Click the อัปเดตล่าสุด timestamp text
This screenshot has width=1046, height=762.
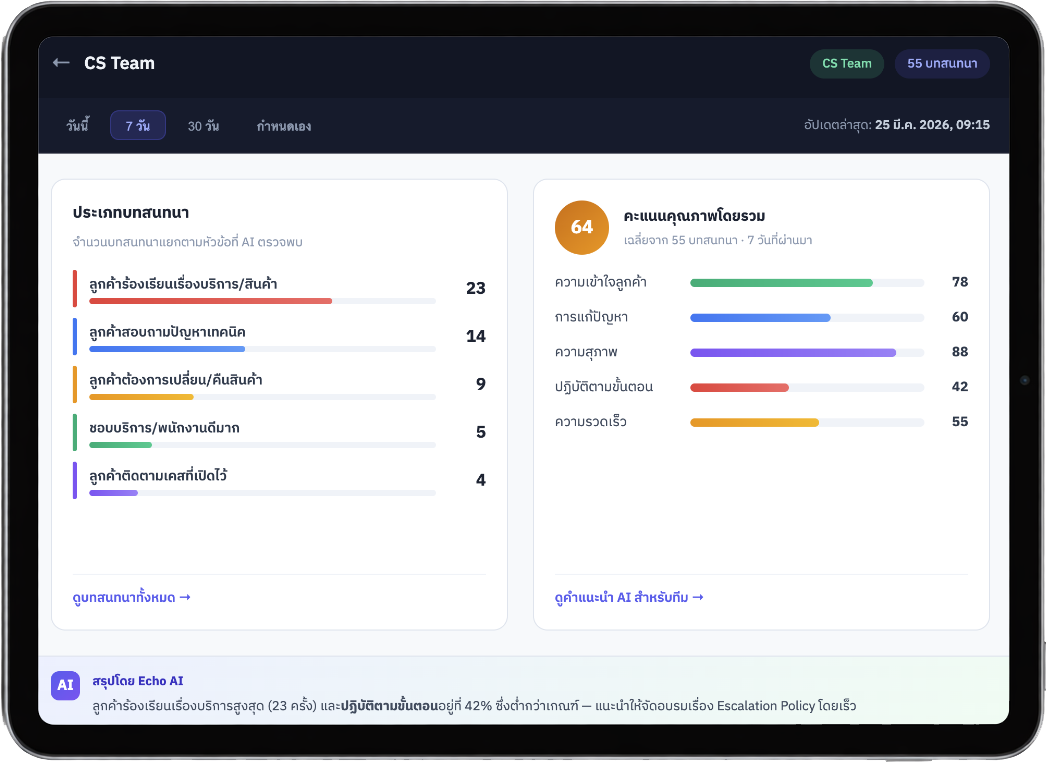coord(896,125)
